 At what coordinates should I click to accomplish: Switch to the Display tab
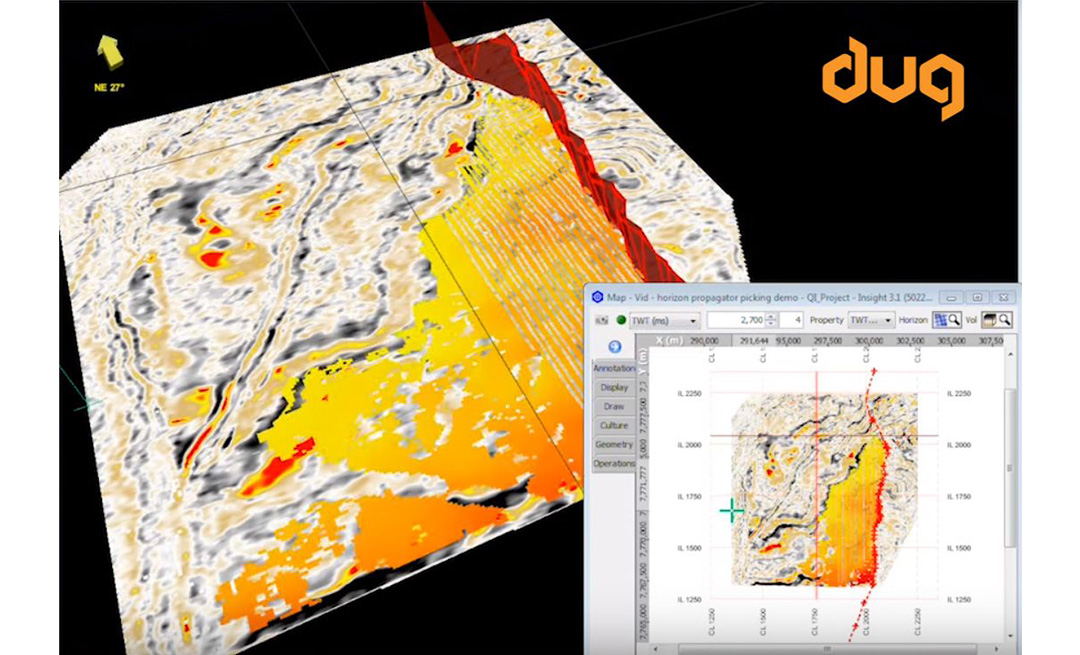[615, 387]
